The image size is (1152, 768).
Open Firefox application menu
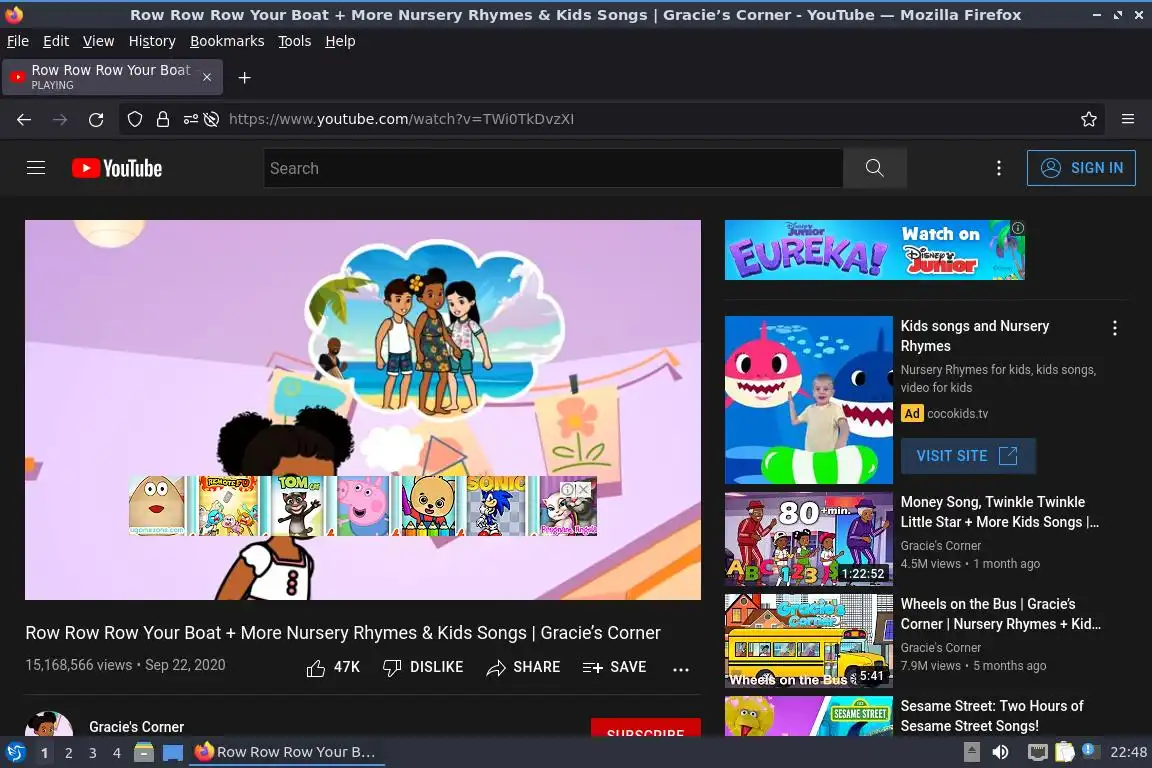1128,119
